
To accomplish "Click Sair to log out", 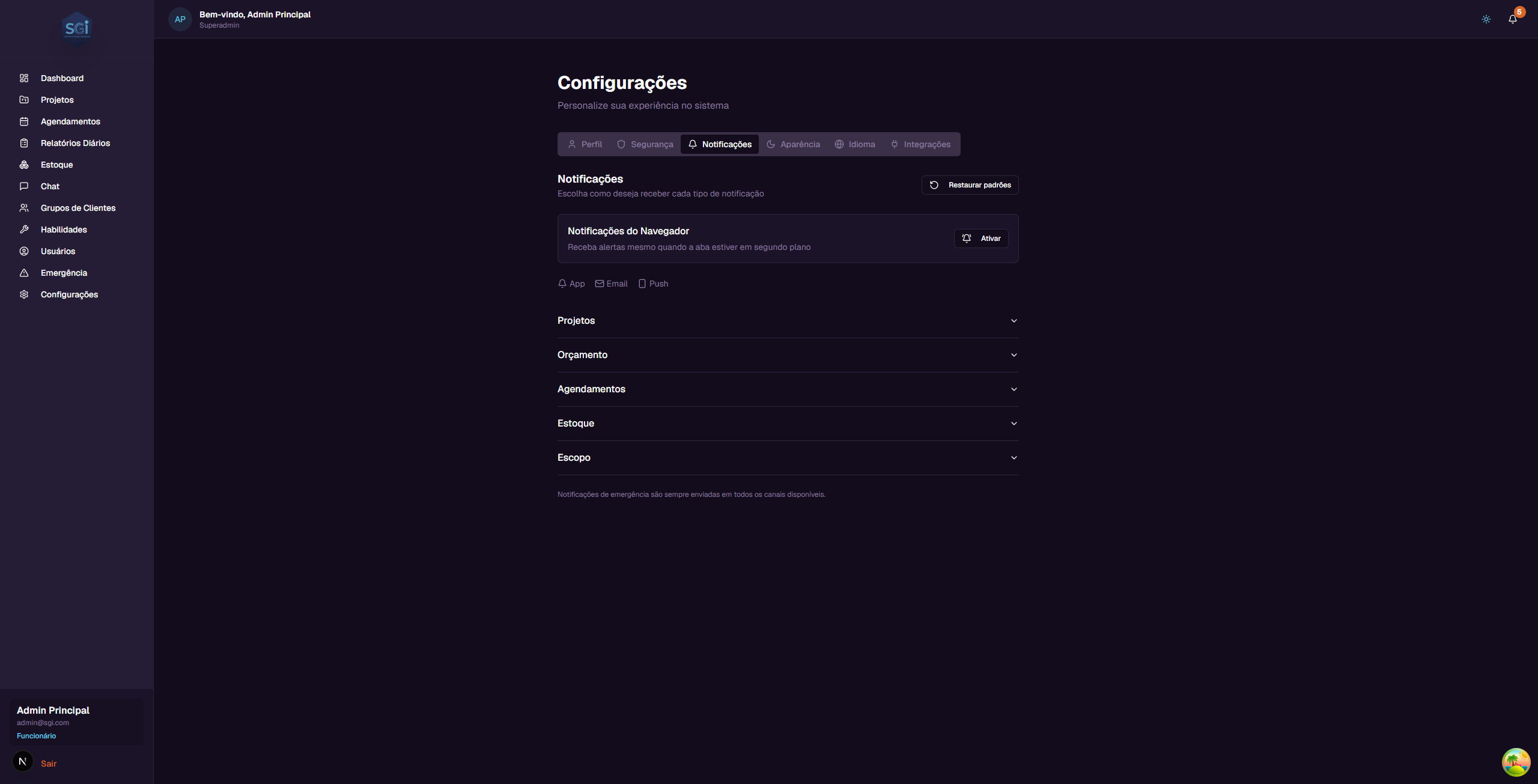I will click(x=49, y=763).
